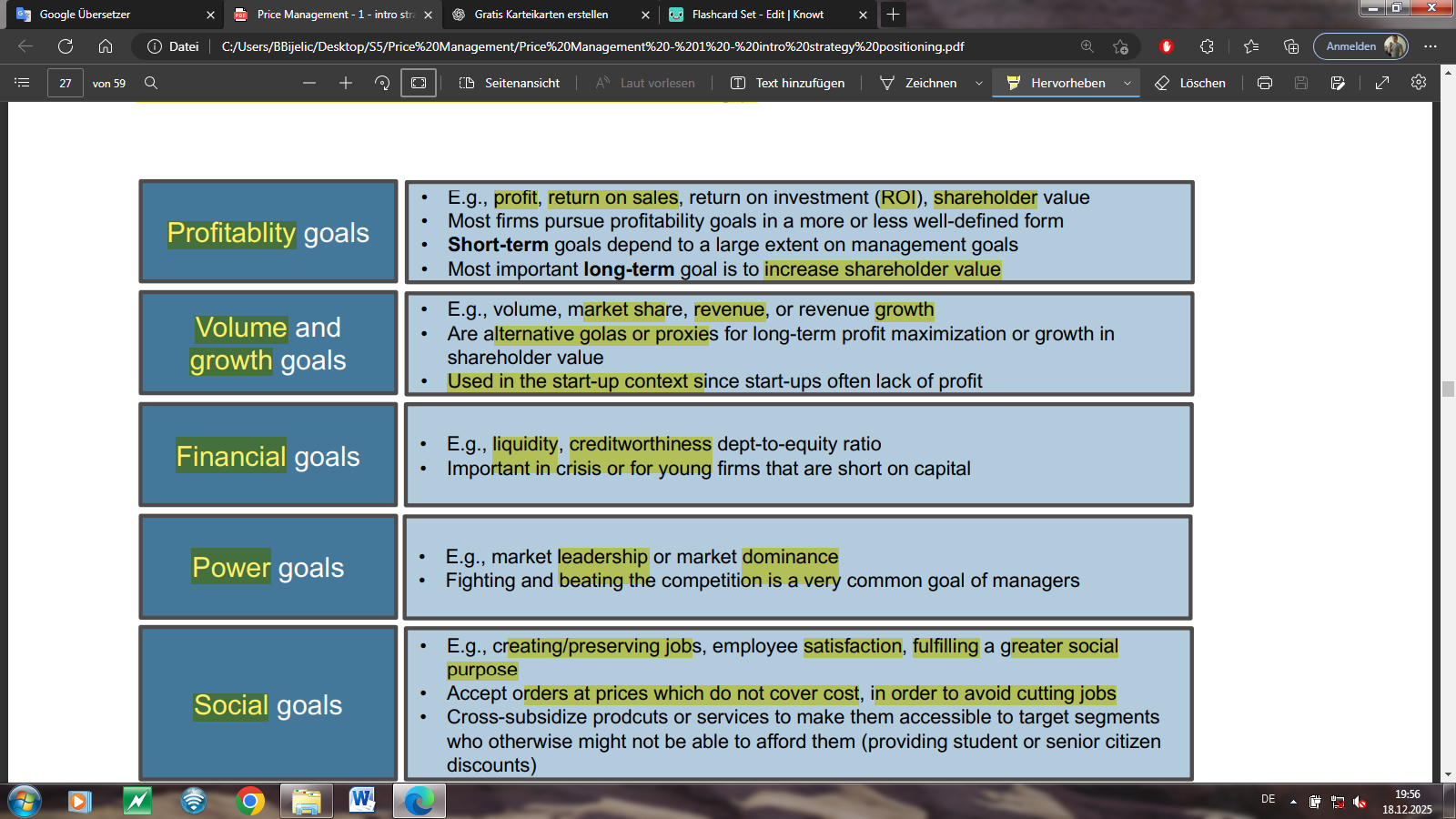Zoom in on the PDF document
1456x819 pixels.
pos(346,83)
